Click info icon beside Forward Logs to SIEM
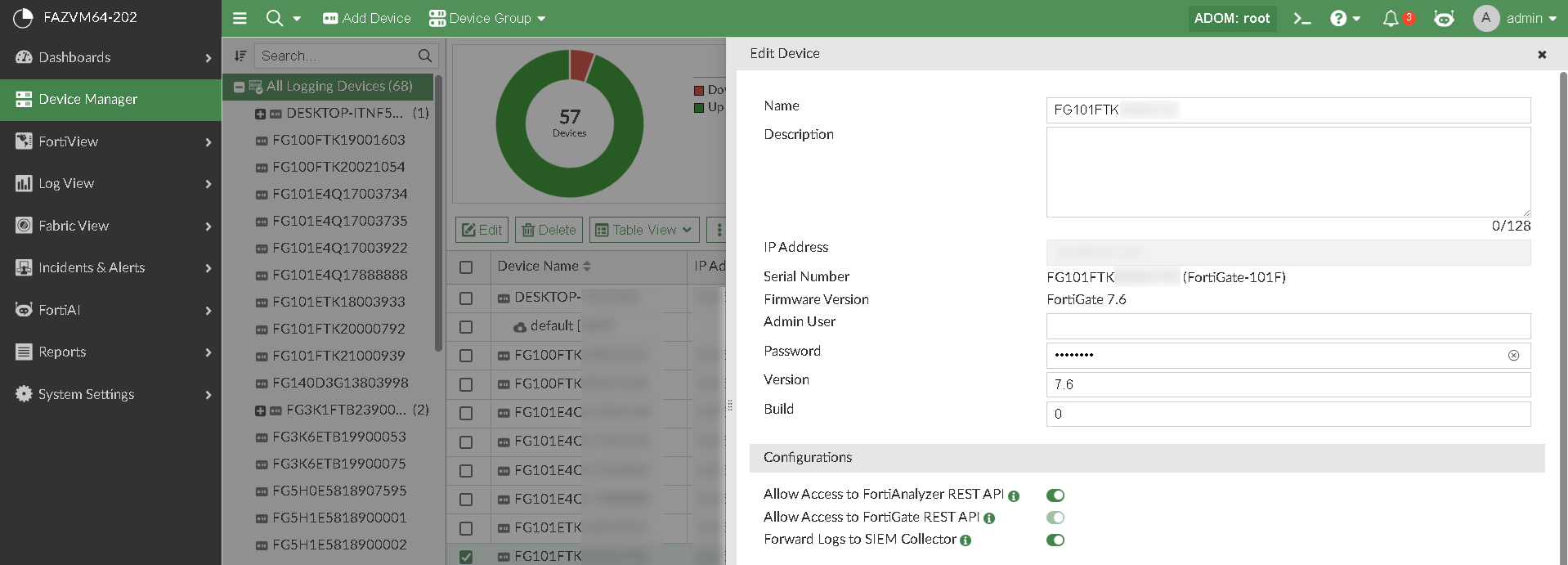 (x=965, y=540)
